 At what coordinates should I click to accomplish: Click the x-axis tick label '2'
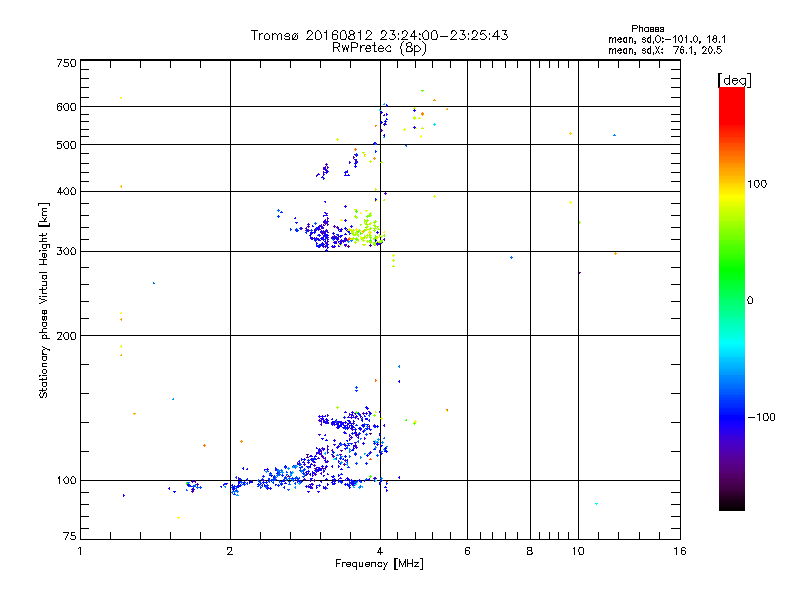coord(230,551)
